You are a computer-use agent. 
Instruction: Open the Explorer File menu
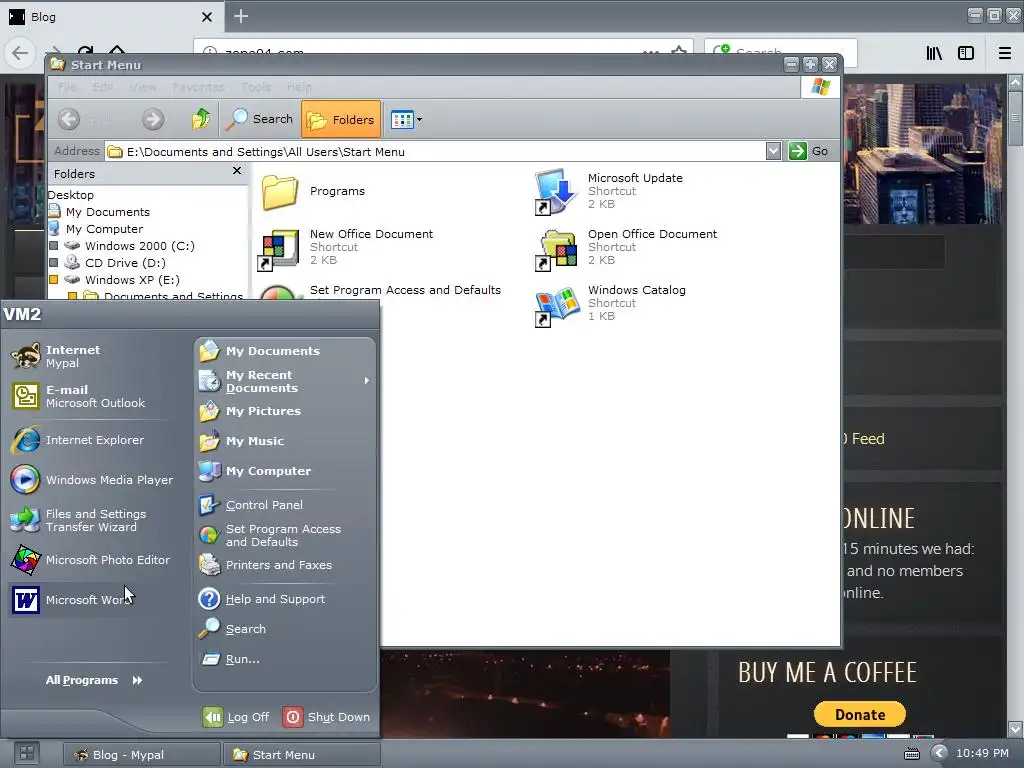click(67, 87)
